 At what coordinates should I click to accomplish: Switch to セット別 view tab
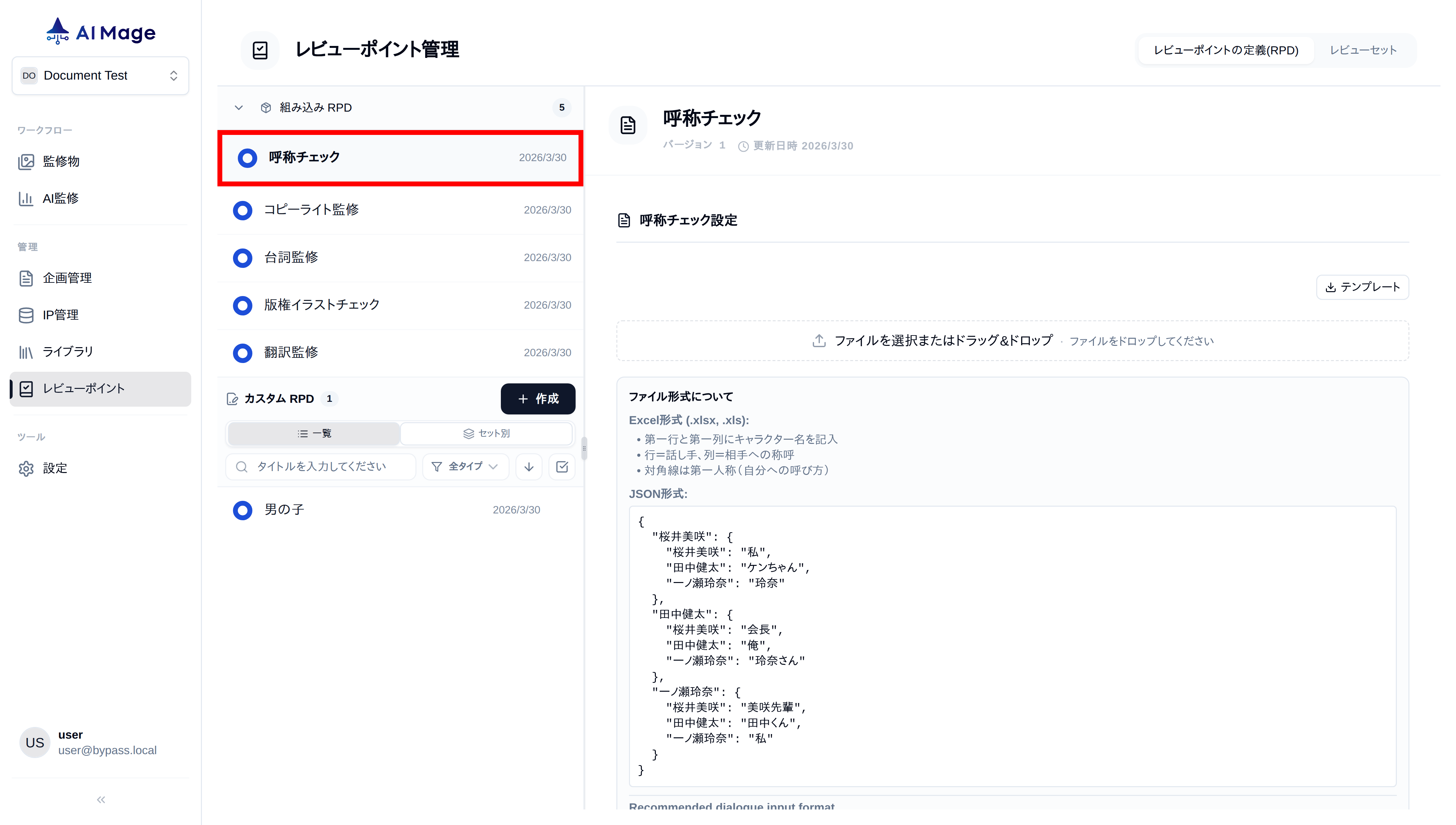(x=487, y=434)
